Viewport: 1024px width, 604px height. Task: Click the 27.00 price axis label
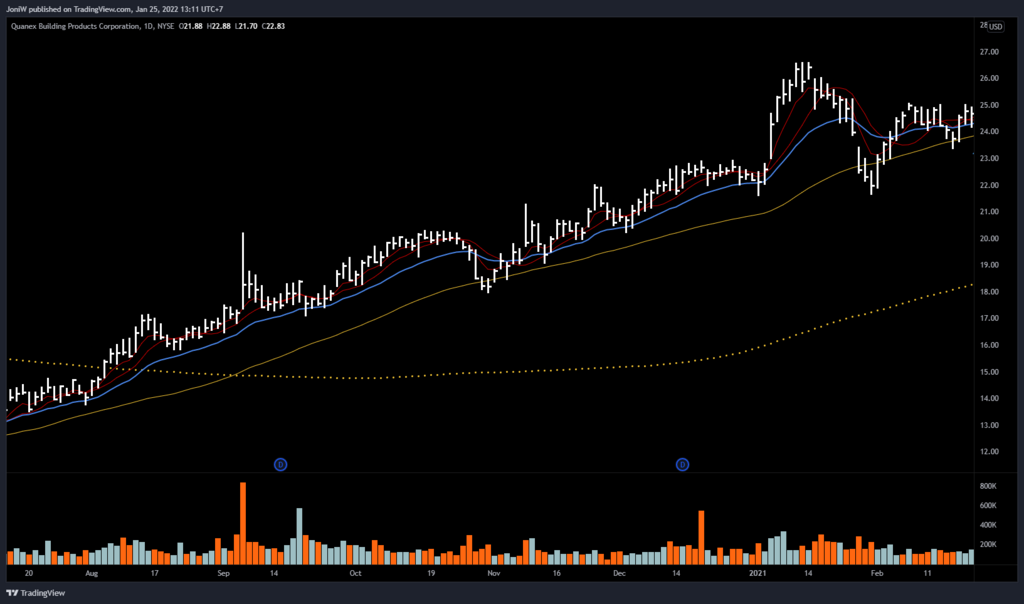(990, 52)
